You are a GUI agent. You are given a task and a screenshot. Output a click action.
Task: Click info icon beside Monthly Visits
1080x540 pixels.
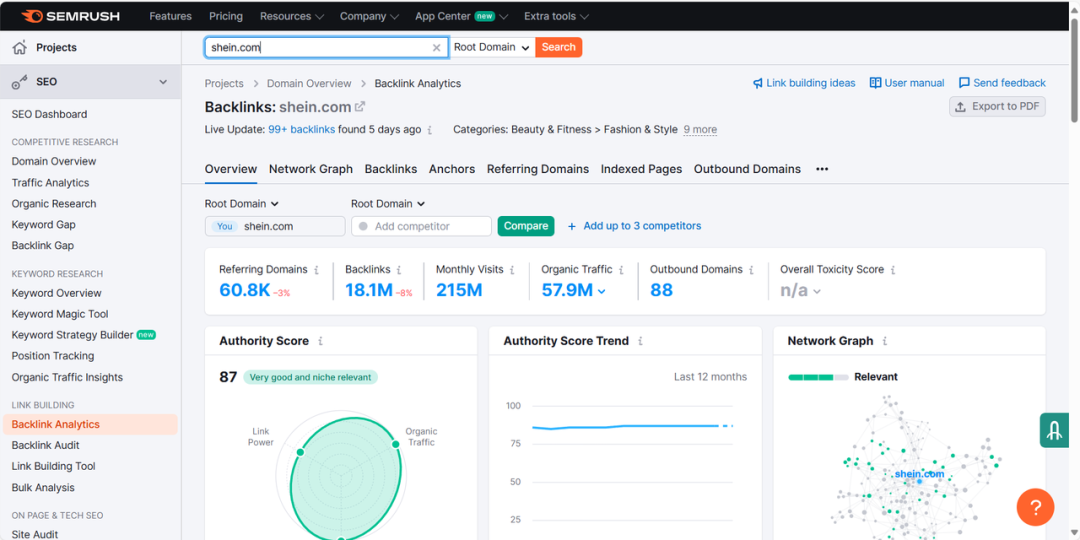pos(512,270)
